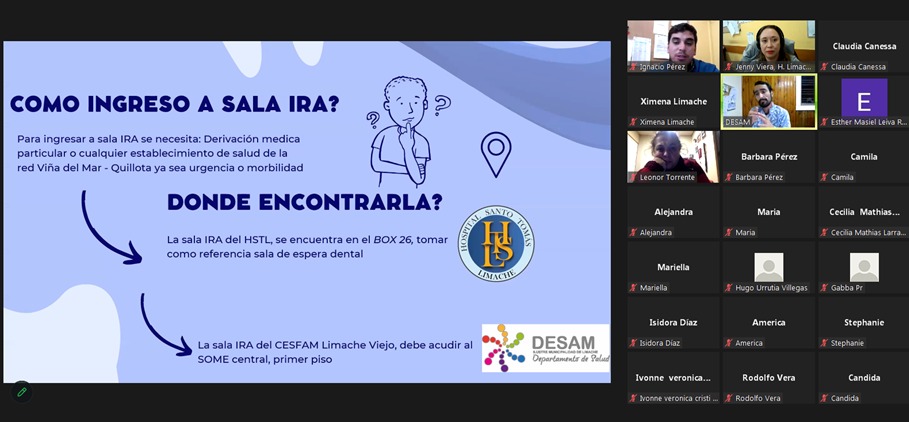909x422 pixels.
Task: Click the green annotation pencil icon
Action: click(x=21, y=392)
